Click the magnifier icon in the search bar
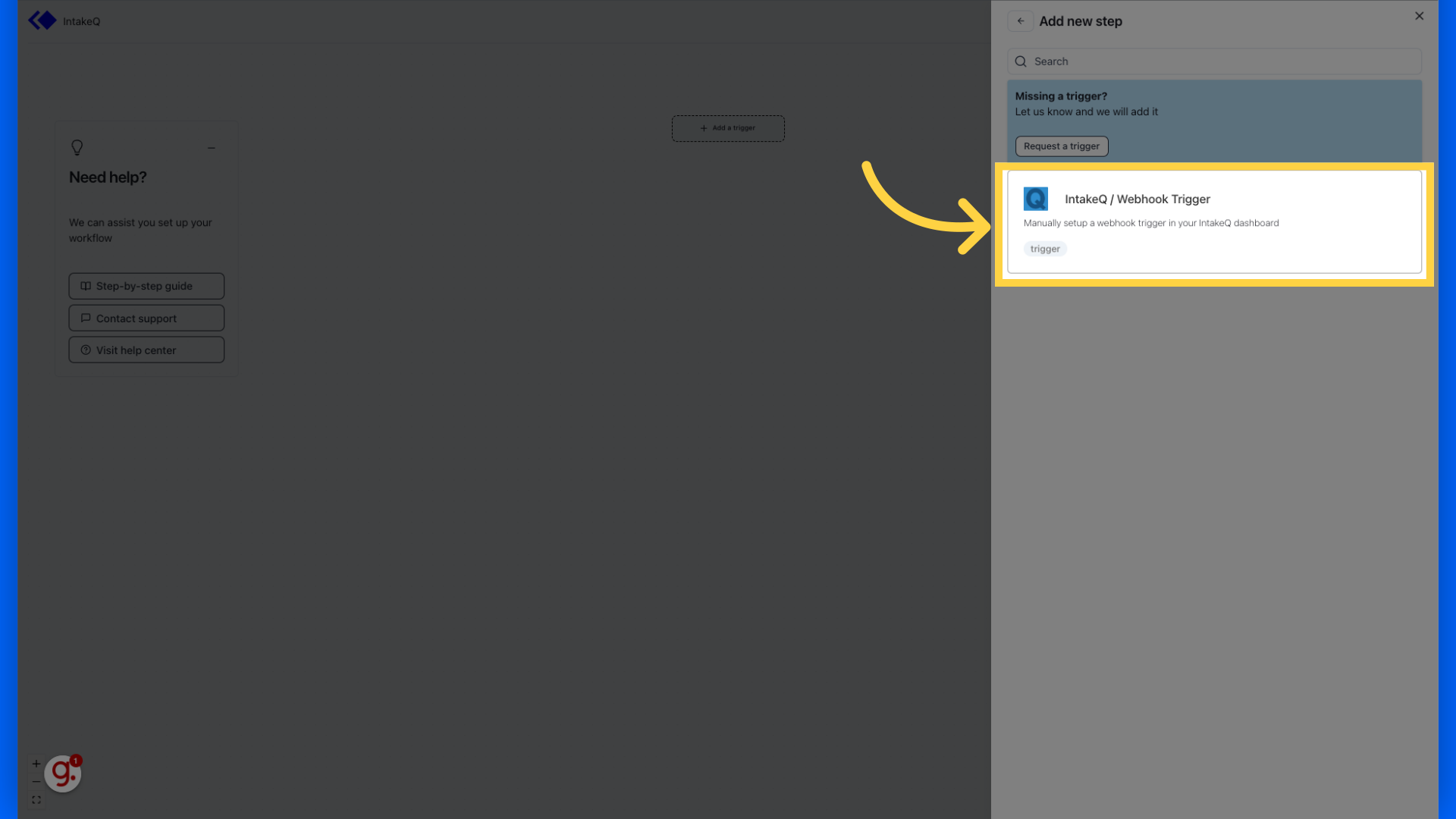Image resolution: width=1456 pixels, height=819 pixels. click(1020, 61)
